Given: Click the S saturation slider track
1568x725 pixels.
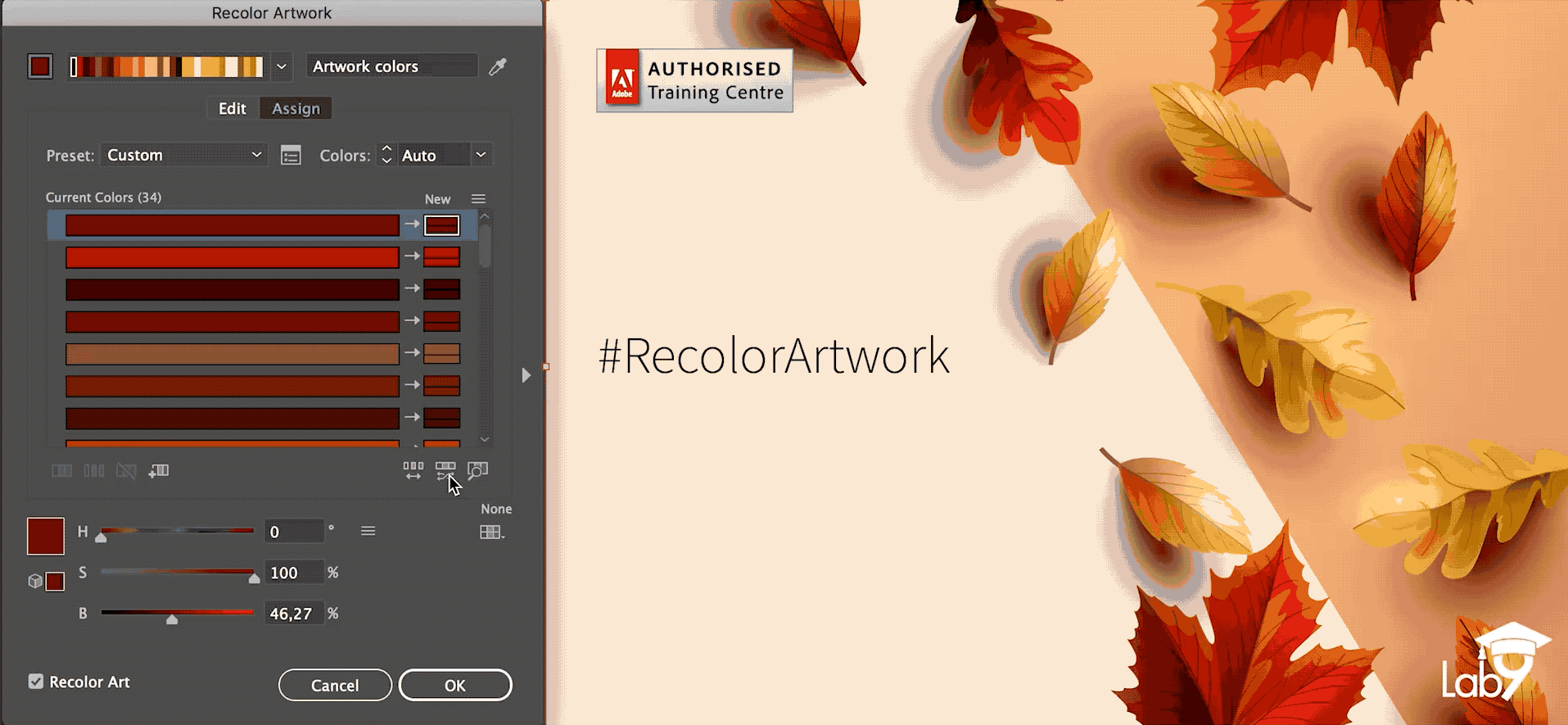Looking at the screenshot, I should [x=178, y=572].
